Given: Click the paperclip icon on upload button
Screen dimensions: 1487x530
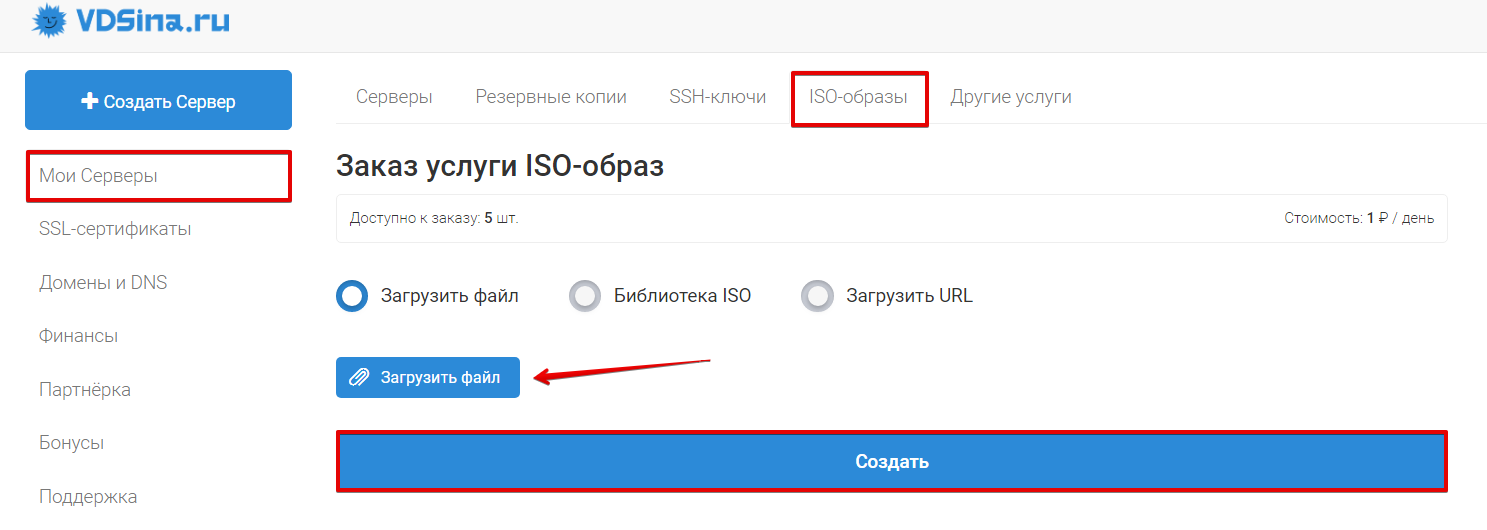Looking at the screenshot, I should tap(358, 378).
